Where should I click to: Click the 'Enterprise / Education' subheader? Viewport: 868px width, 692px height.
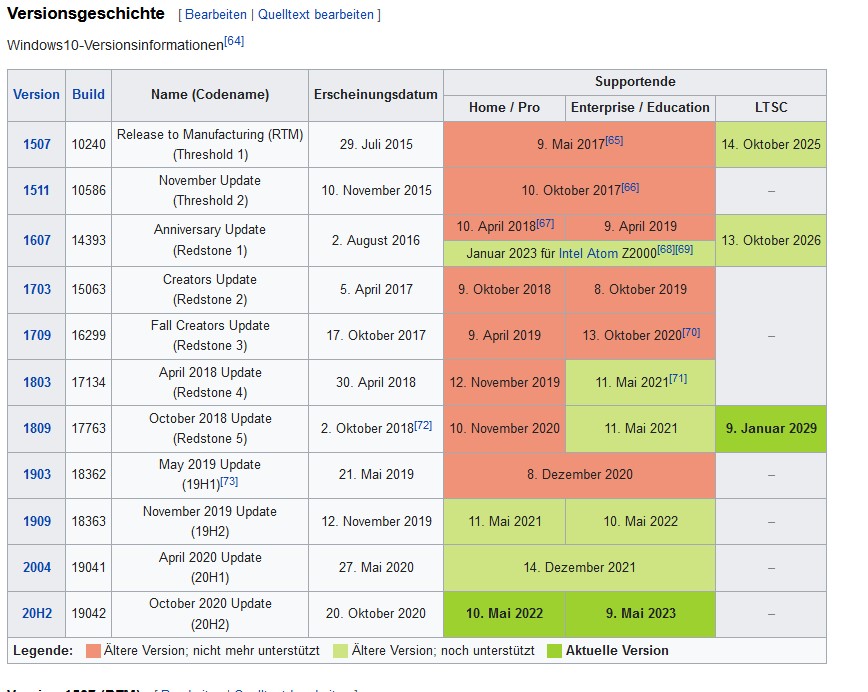coord(640,107)
